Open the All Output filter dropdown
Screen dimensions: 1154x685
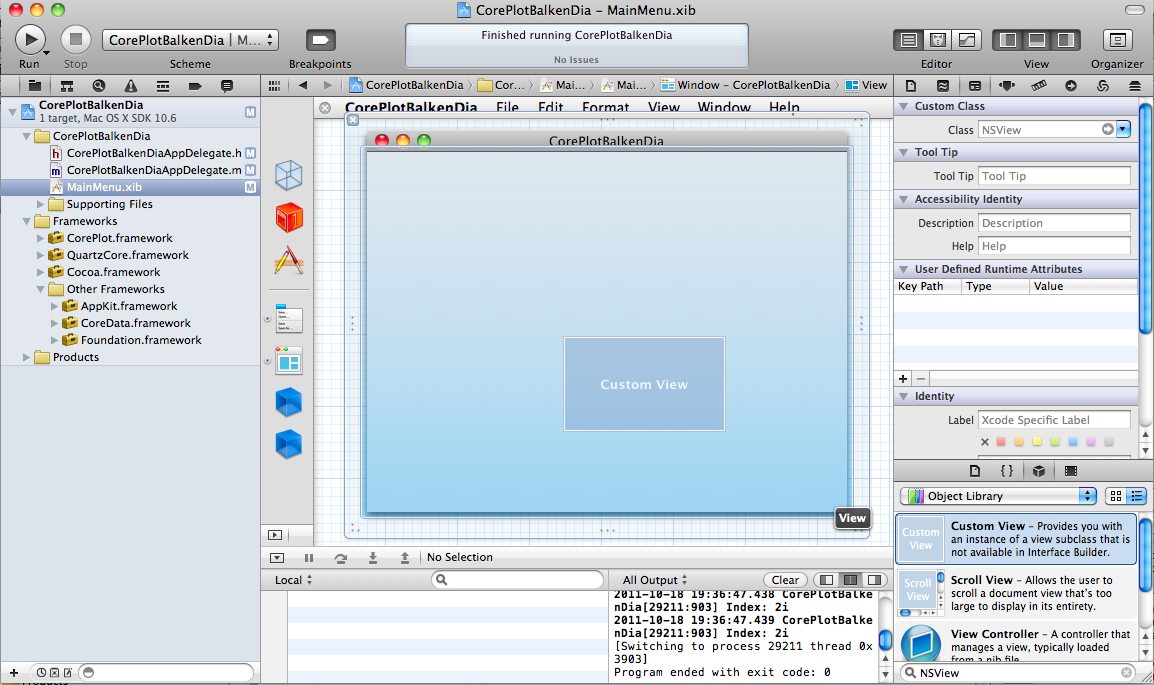(655, 580)
